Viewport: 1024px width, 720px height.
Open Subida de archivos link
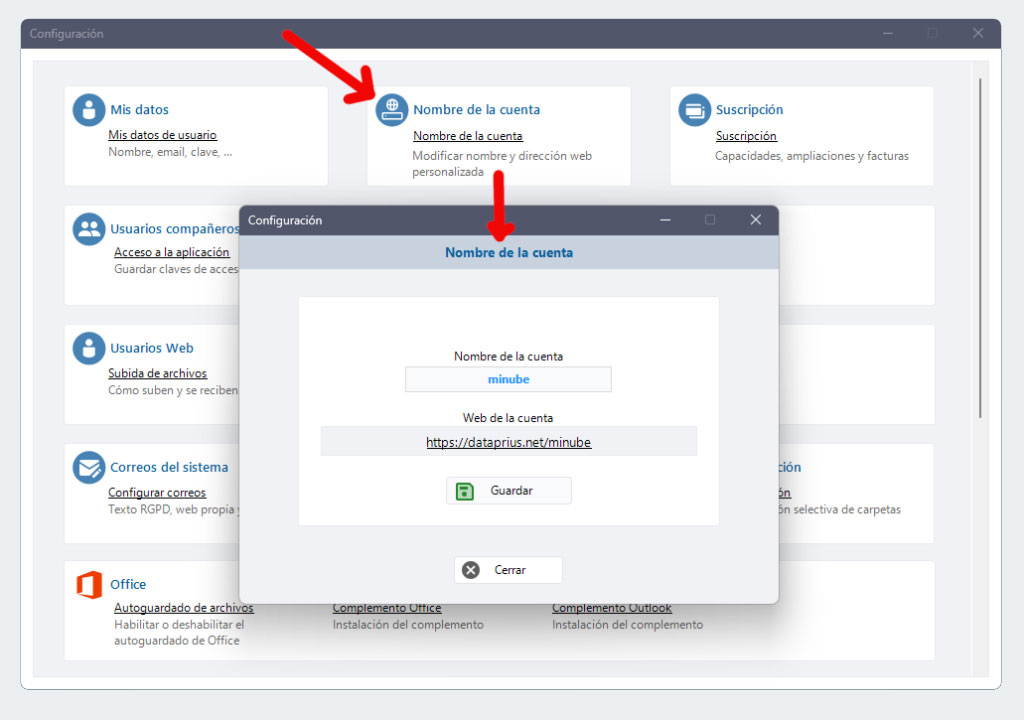click(x=157, y=373)
